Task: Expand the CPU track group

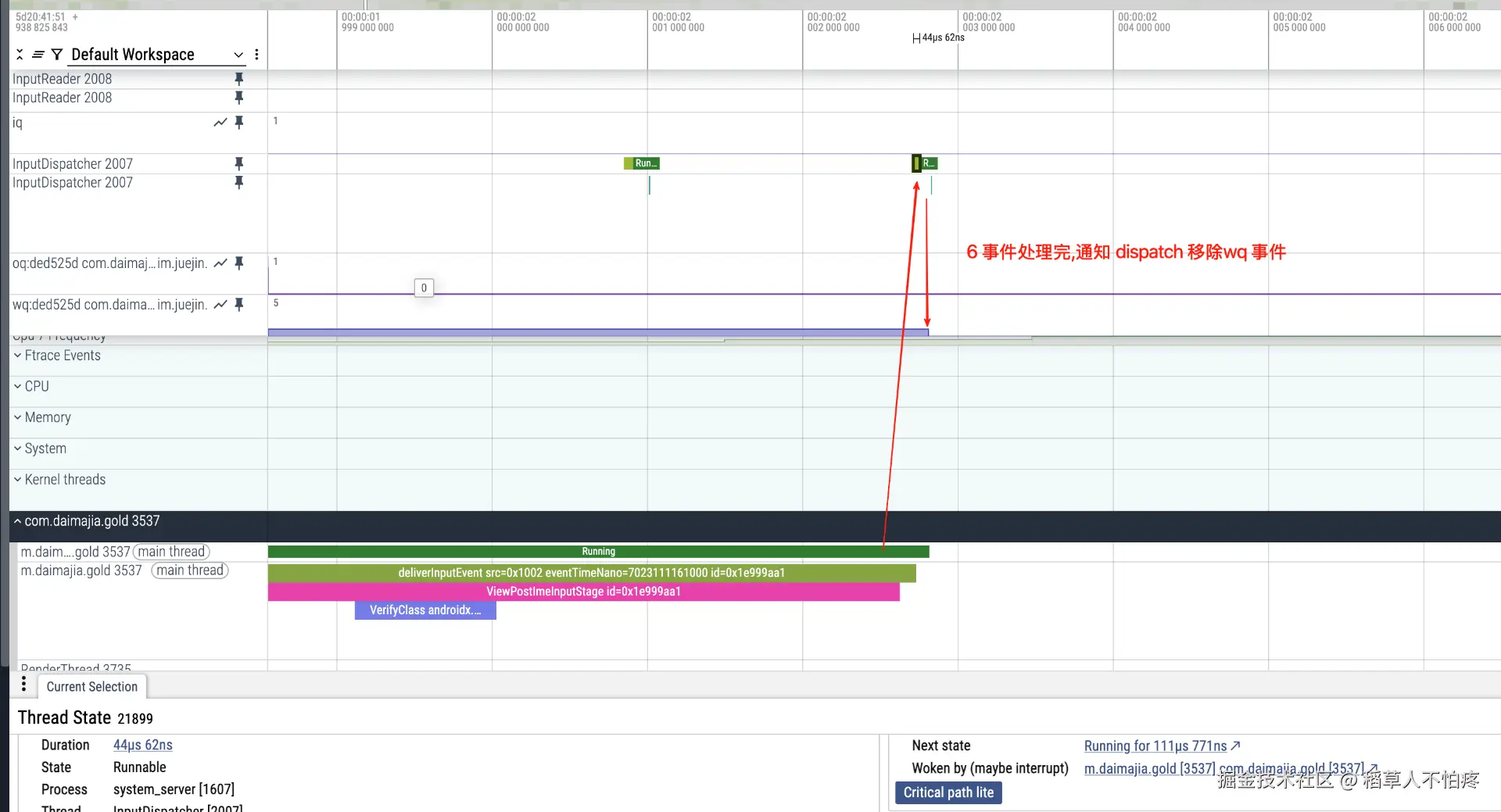Action: click(31, 387)
